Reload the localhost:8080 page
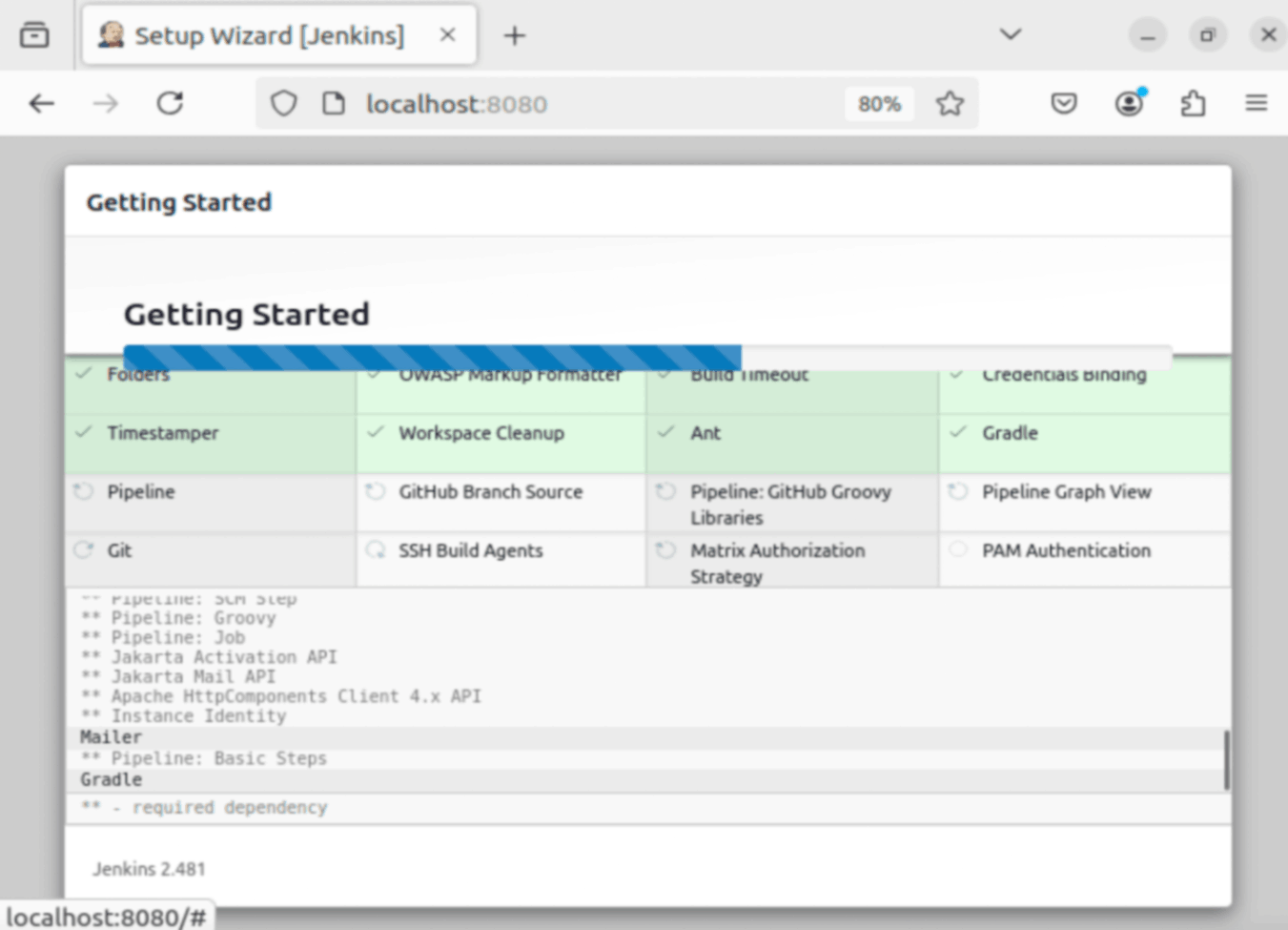This screenshot has width=1288, height=930. [170, 103]
